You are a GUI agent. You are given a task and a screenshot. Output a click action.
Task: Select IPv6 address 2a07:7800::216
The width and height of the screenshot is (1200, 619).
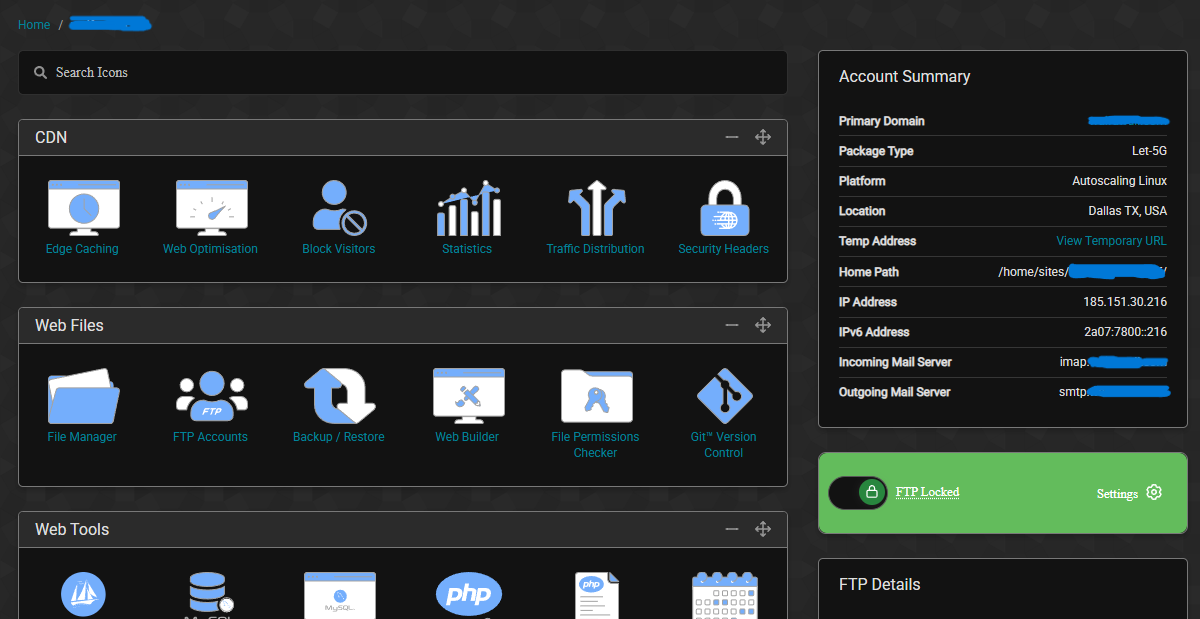point(1124,332)
